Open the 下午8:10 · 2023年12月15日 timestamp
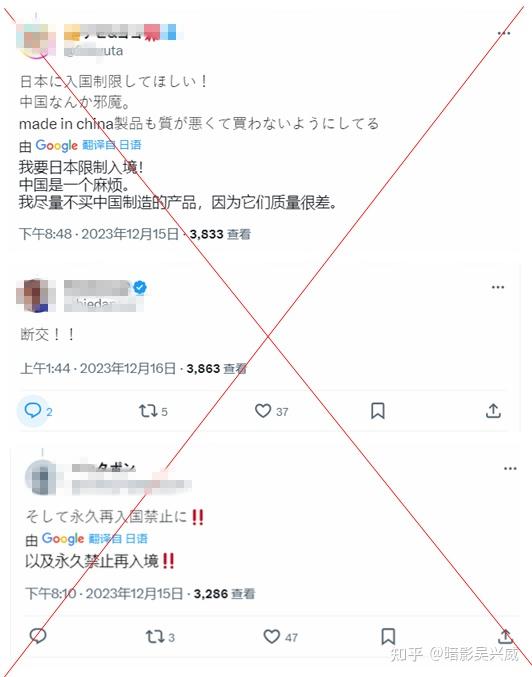Screen dimensions: 532x677 click(104, 594)
